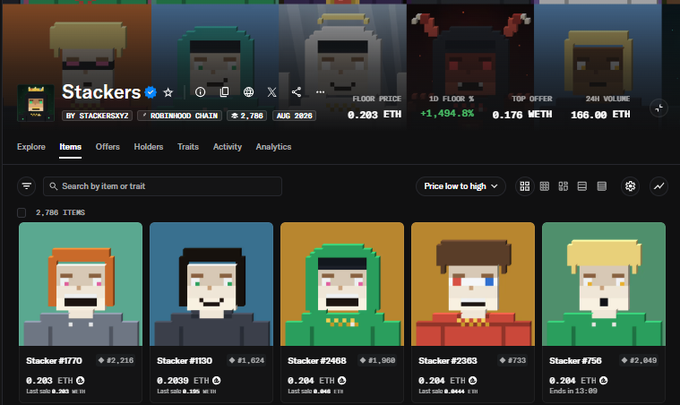Open the Offers tab
The width and height of the screenshot is (680, 405).
108,147
